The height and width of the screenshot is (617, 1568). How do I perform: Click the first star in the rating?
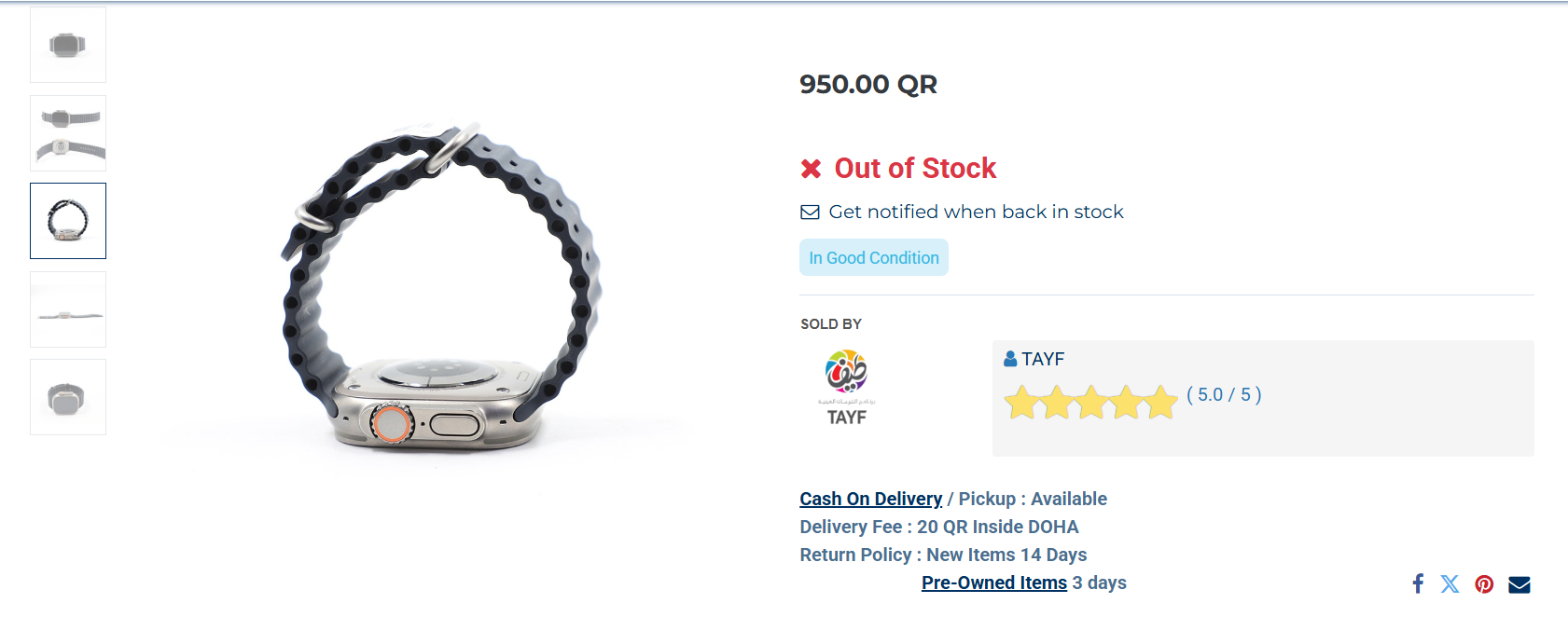click(x=1020, y=403)
